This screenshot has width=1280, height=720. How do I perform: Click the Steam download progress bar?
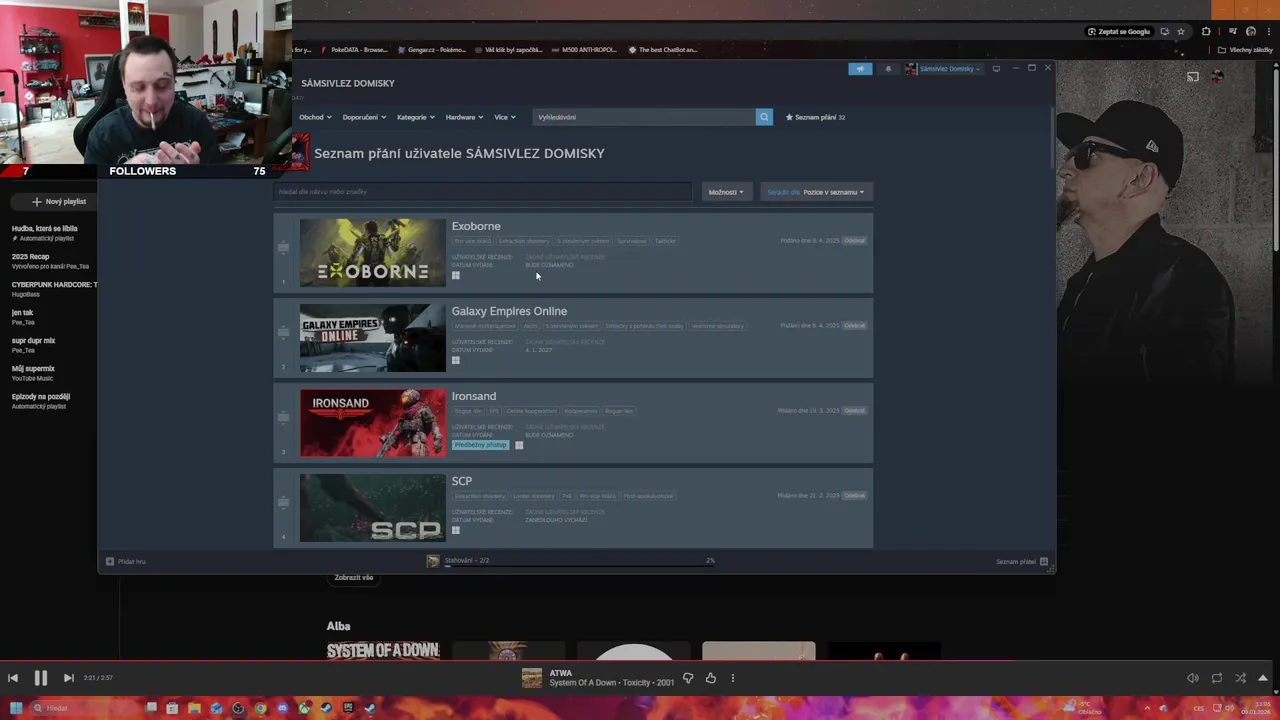[580, 566]
